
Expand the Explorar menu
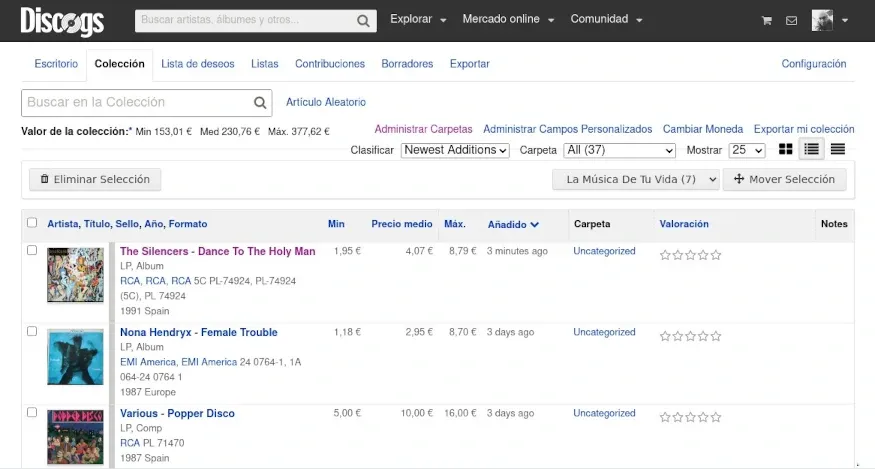(418, 19)
